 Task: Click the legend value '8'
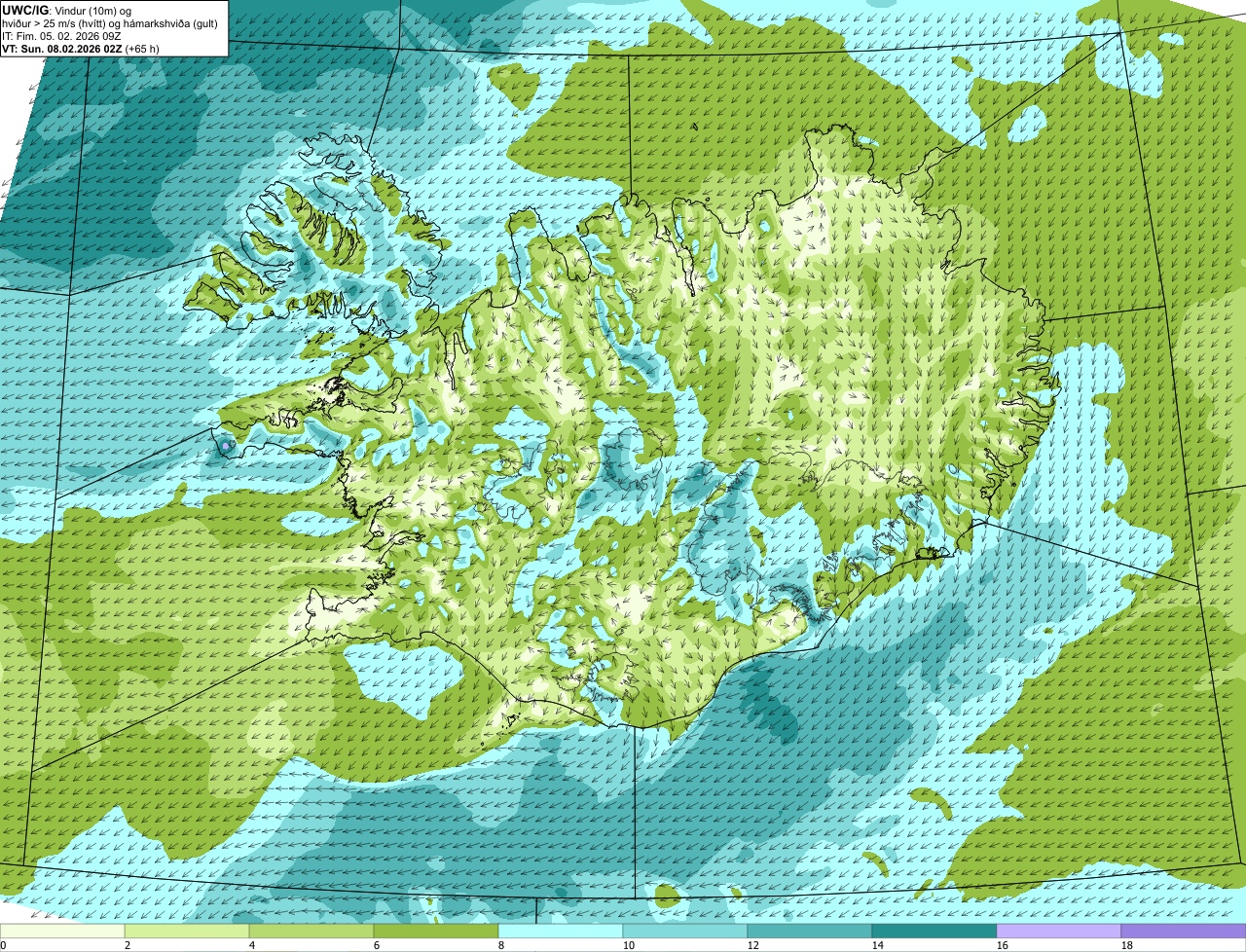click(501, 945)
